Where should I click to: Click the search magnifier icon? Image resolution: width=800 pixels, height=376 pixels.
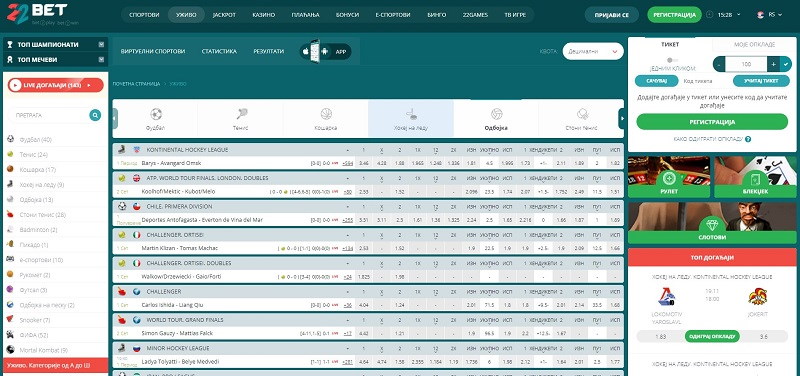point(95,115)
